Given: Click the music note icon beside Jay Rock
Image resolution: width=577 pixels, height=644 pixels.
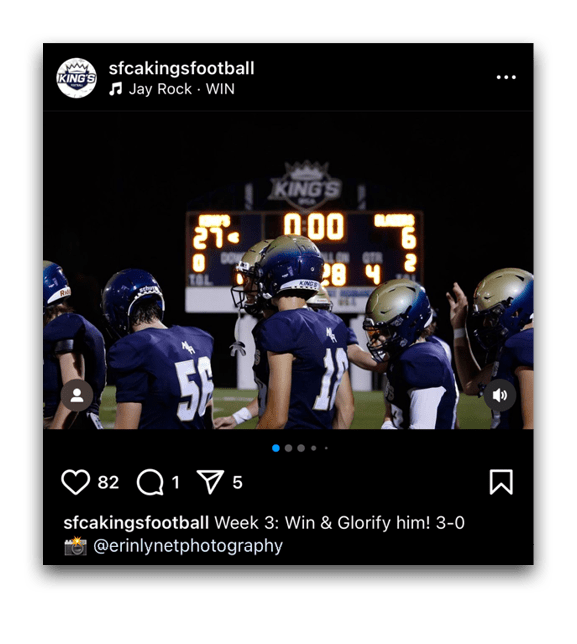Looking at the screenshot, I should click(x=116, y=89).
